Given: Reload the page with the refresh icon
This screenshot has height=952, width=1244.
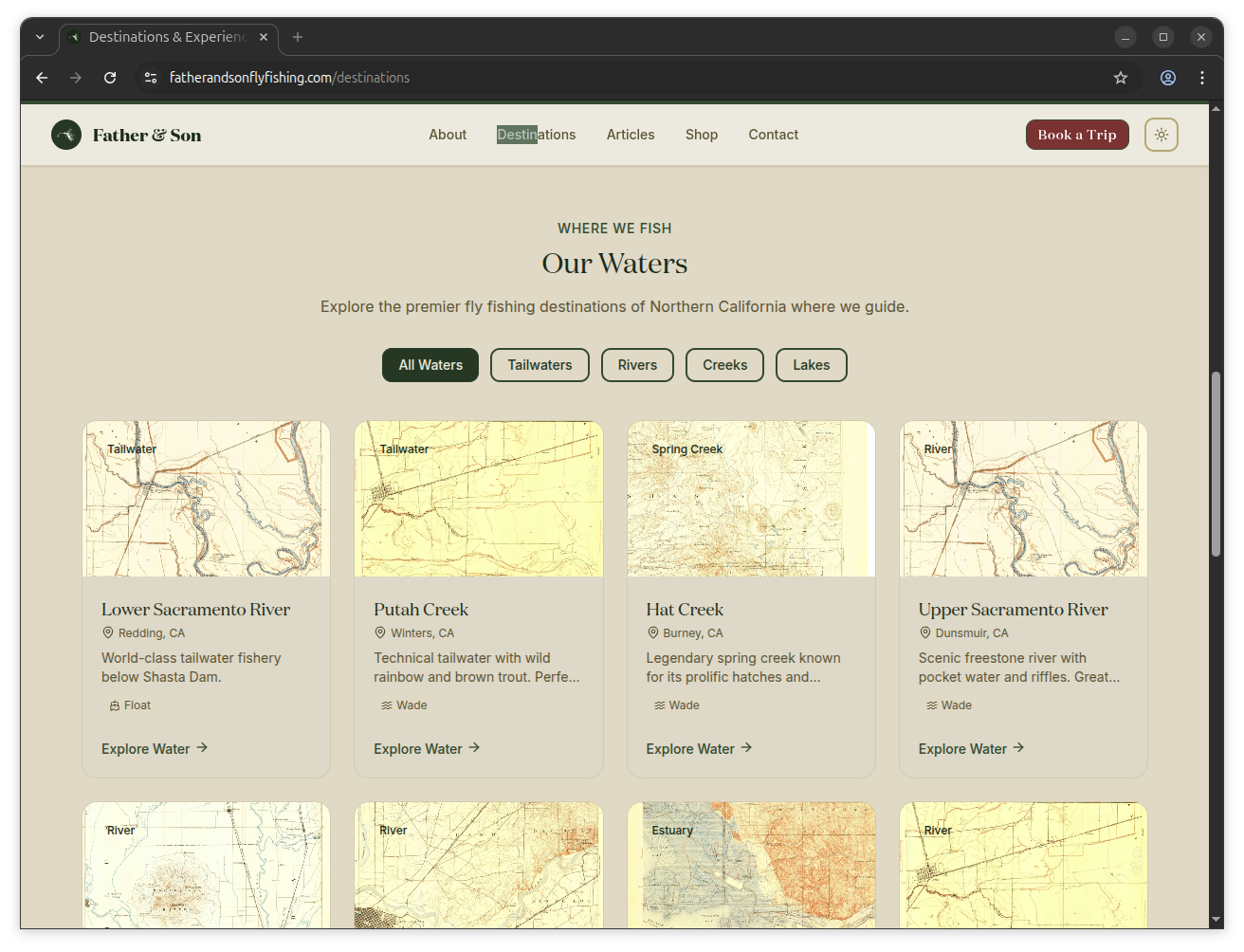Looking at the screenshot, I should (109, 78).
